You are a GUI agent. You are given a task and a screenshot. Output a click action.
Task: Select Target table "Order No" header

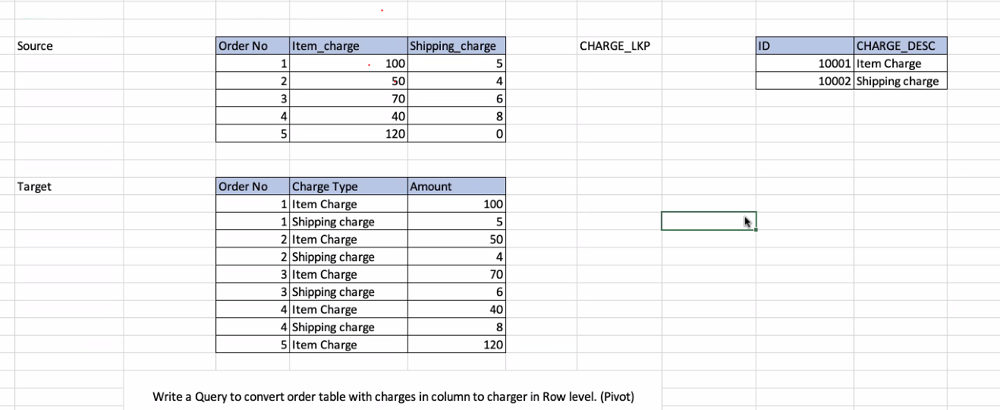click(253, 187)
